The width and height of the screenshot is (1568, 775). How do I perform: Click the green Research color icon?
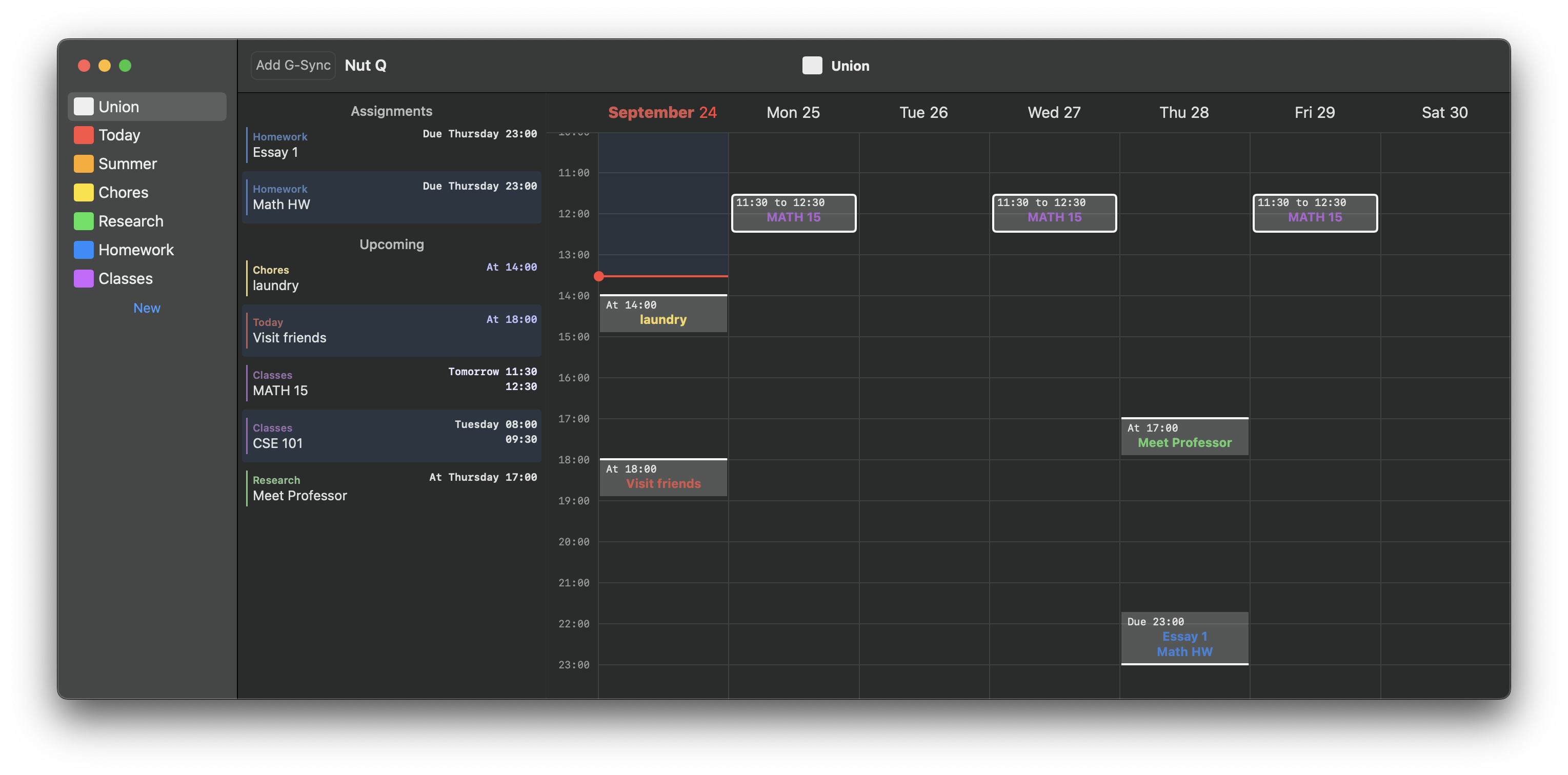pos(84,221)
